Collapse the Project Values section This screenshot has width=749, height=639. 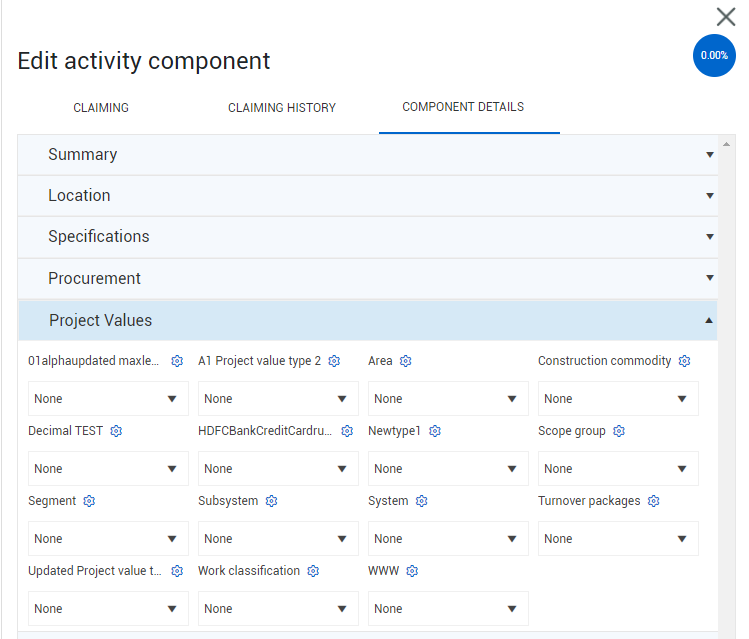pos(367,320)
